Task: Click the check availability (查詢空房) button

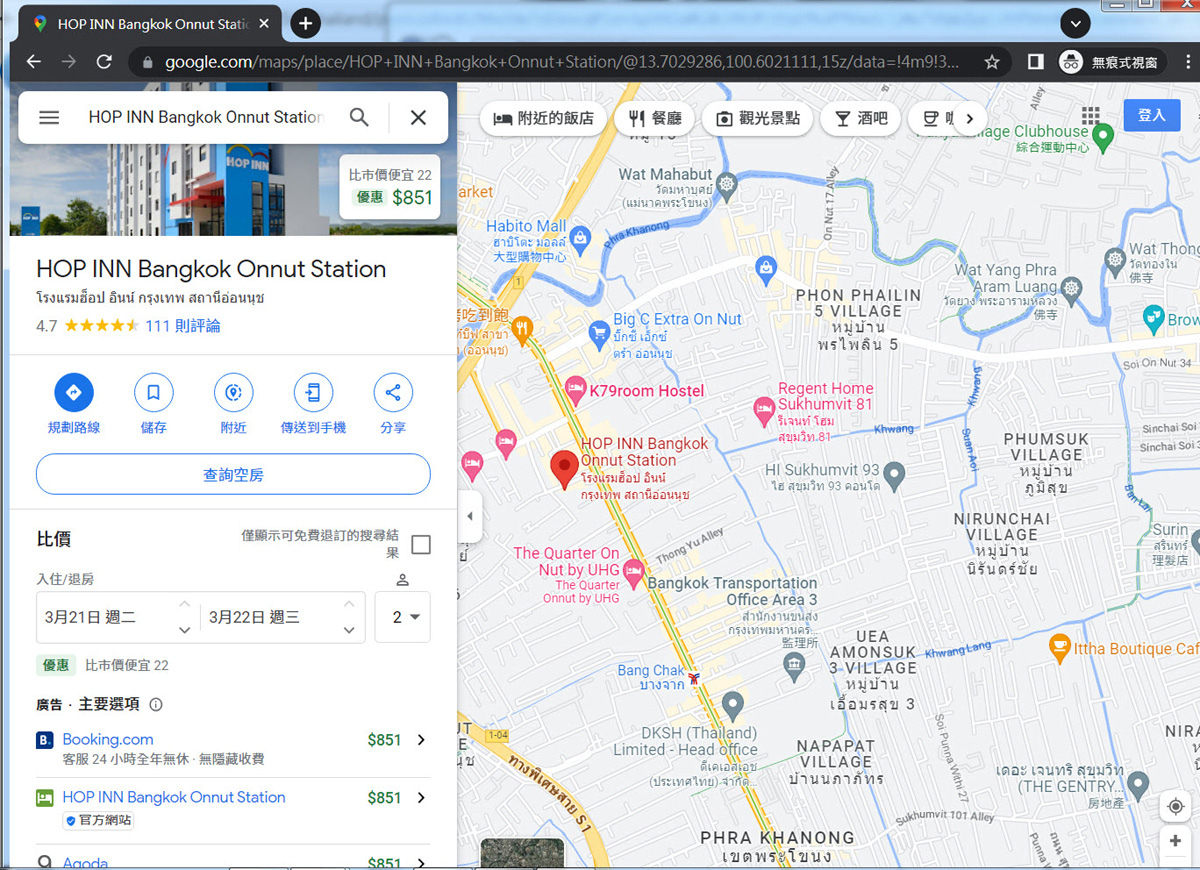Action: click(x=233, y=474)
